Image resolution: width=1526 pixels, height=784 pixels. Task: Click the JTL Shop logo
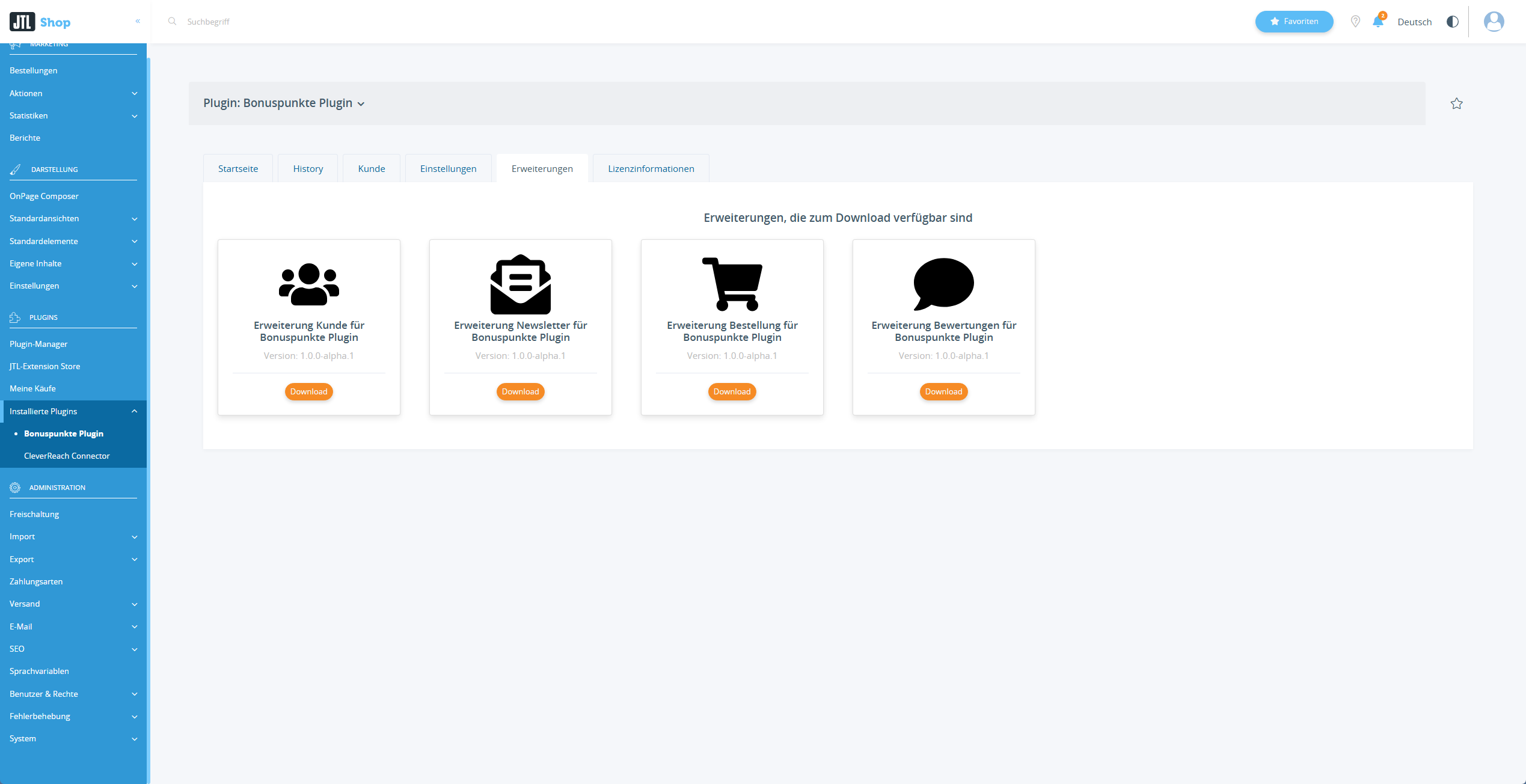(x=40, y=22)
